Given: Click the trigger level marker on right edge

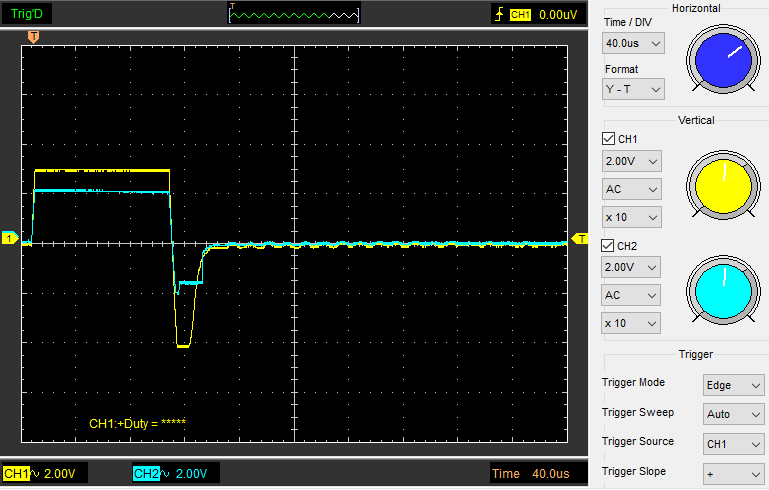Looking at the screenshot, I should point(579,238).
